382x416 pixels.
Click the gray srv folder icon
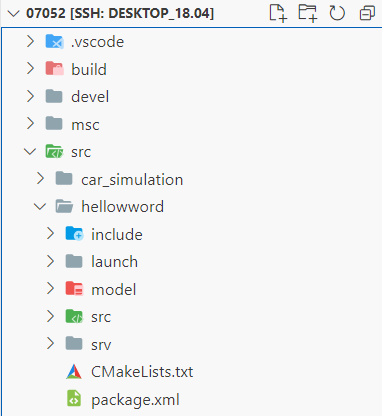(74, 343)
